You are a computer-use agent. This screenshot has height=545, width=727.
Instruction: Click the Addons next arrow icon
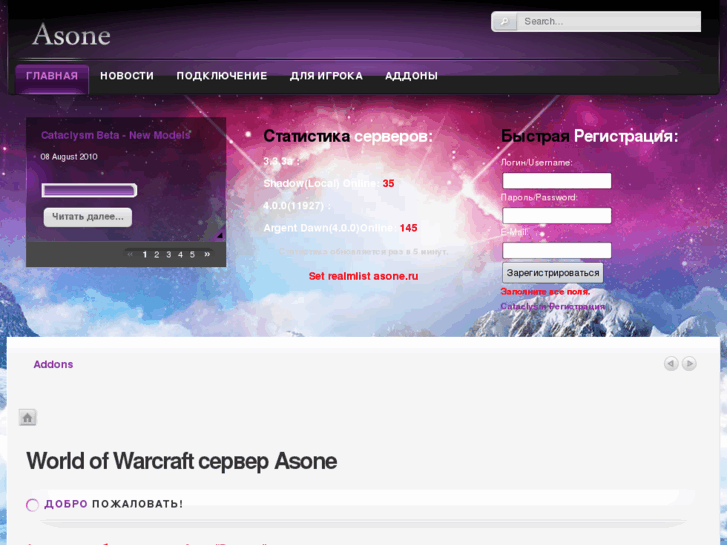[689, 364]
